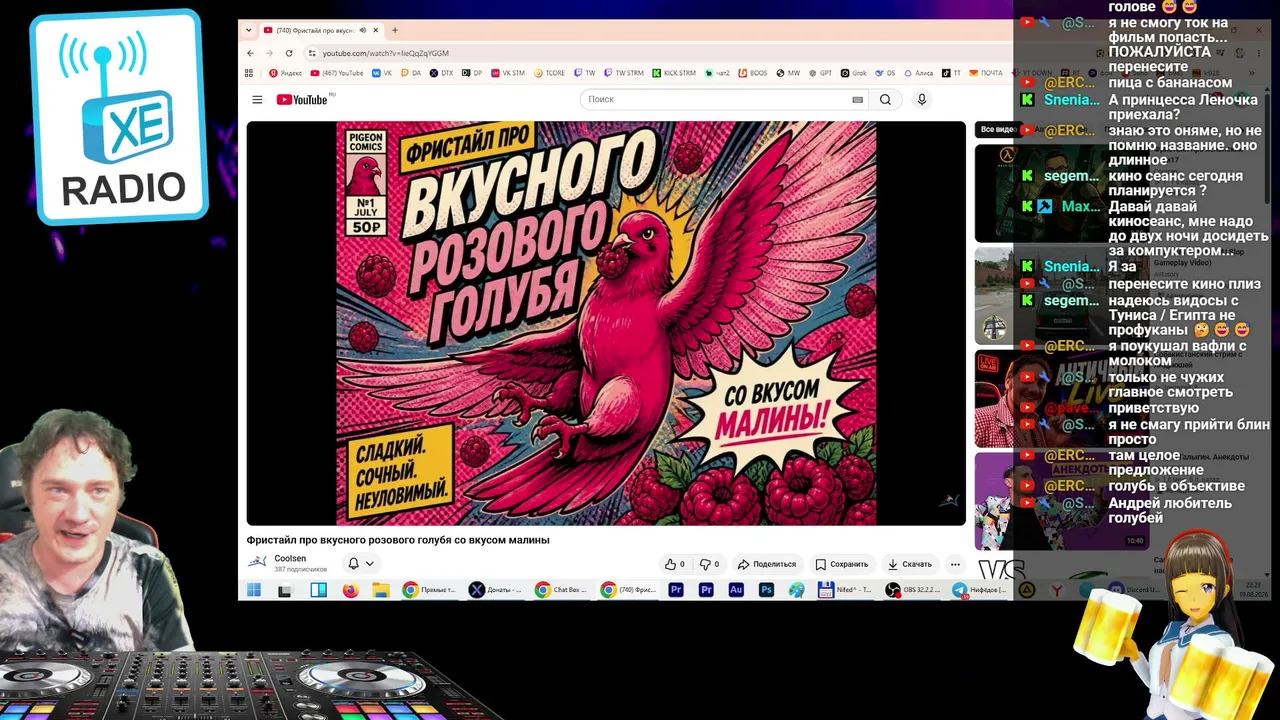Viewport: 1280px width, 720px height.
Task: Click the video title text below the player
Action: [398, 540]
